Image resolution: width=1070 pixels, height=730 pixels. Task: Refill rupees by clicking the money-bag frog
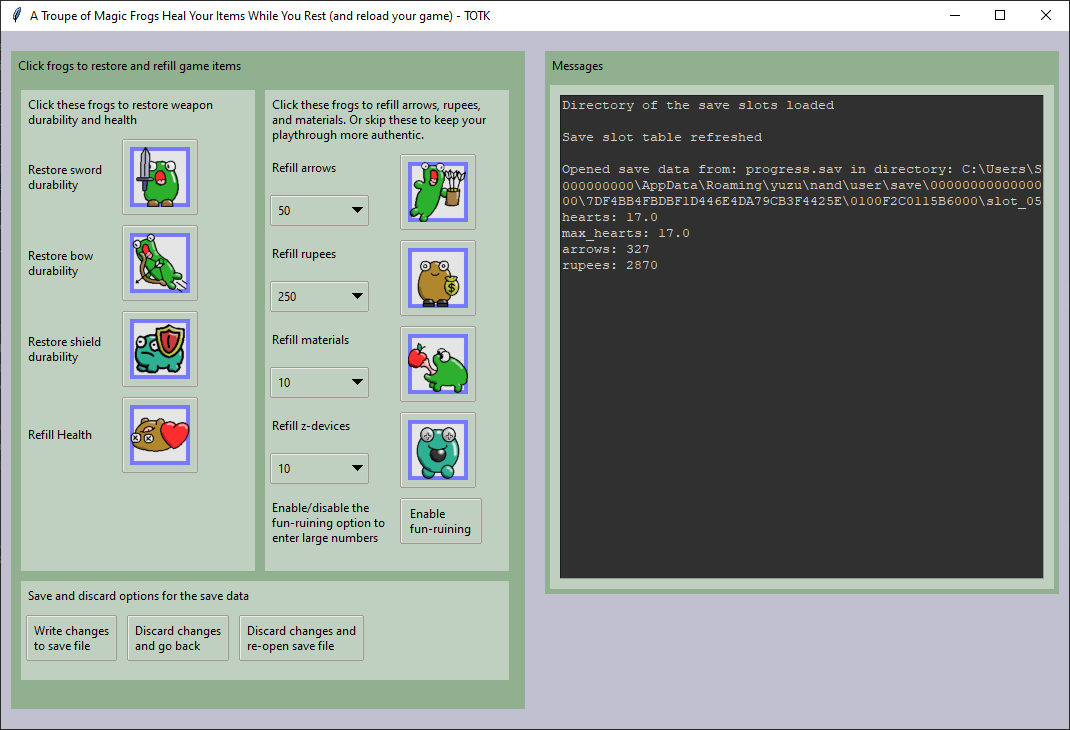(438, 277)
